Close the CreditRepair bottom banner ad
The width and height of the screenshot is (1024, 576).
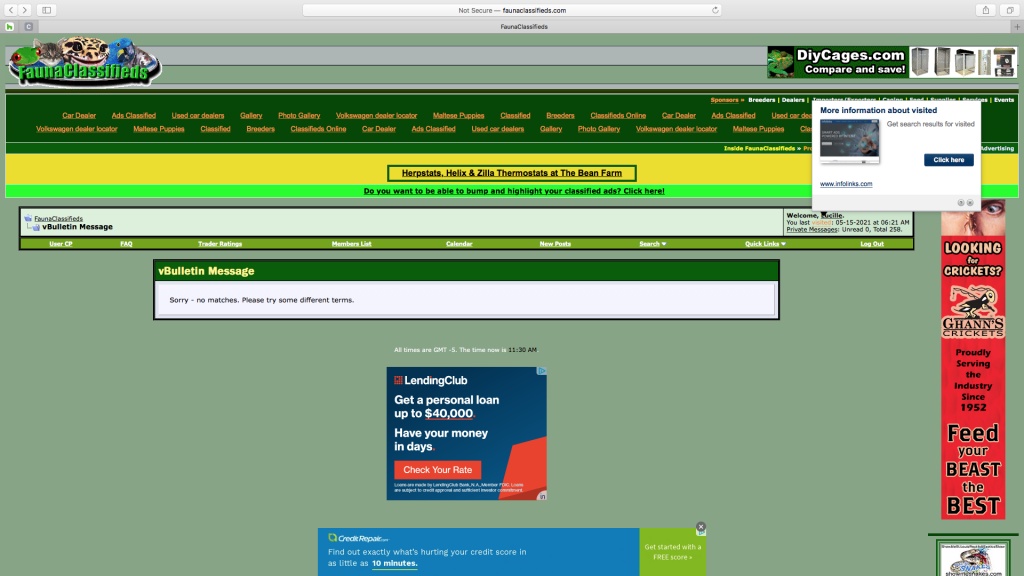point(701,526)
